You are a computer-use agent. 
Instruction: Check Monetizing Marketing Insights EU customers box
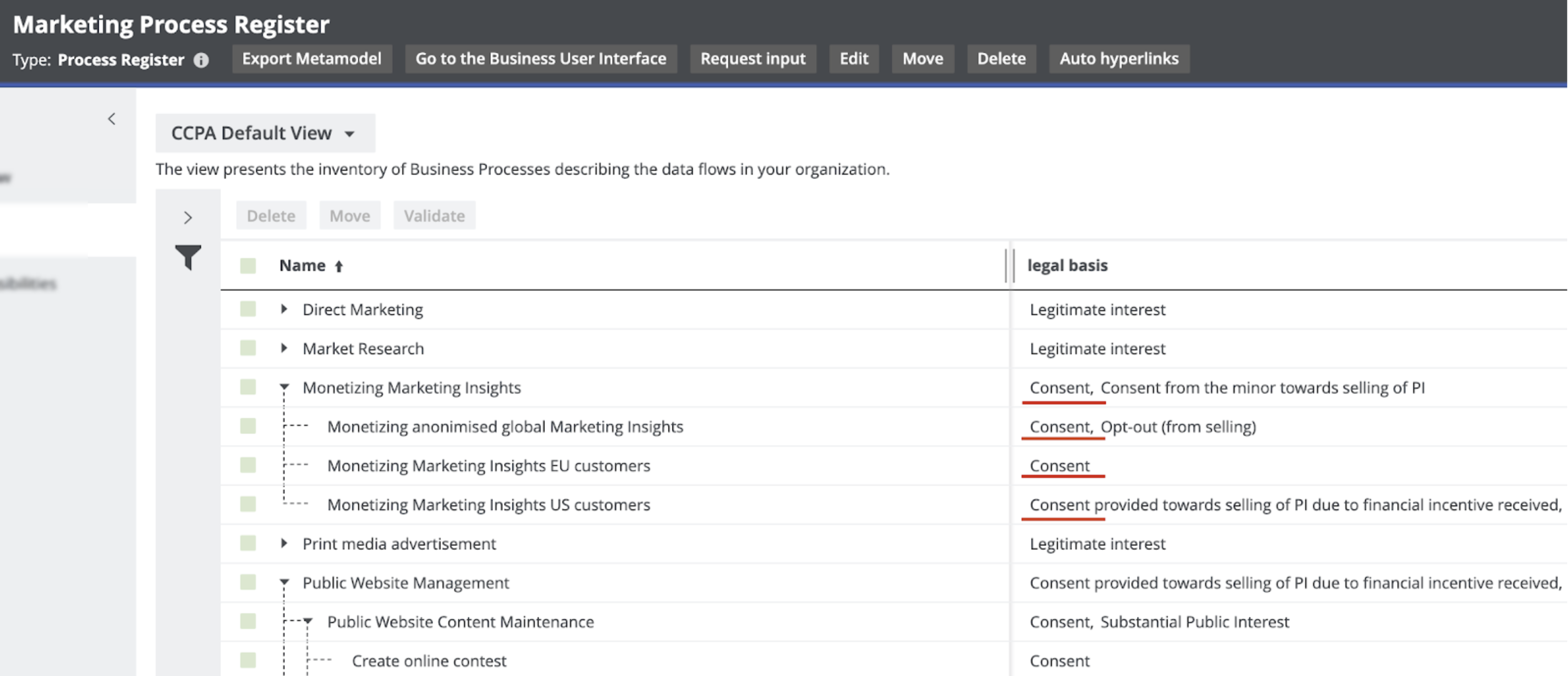coord(248,465)
